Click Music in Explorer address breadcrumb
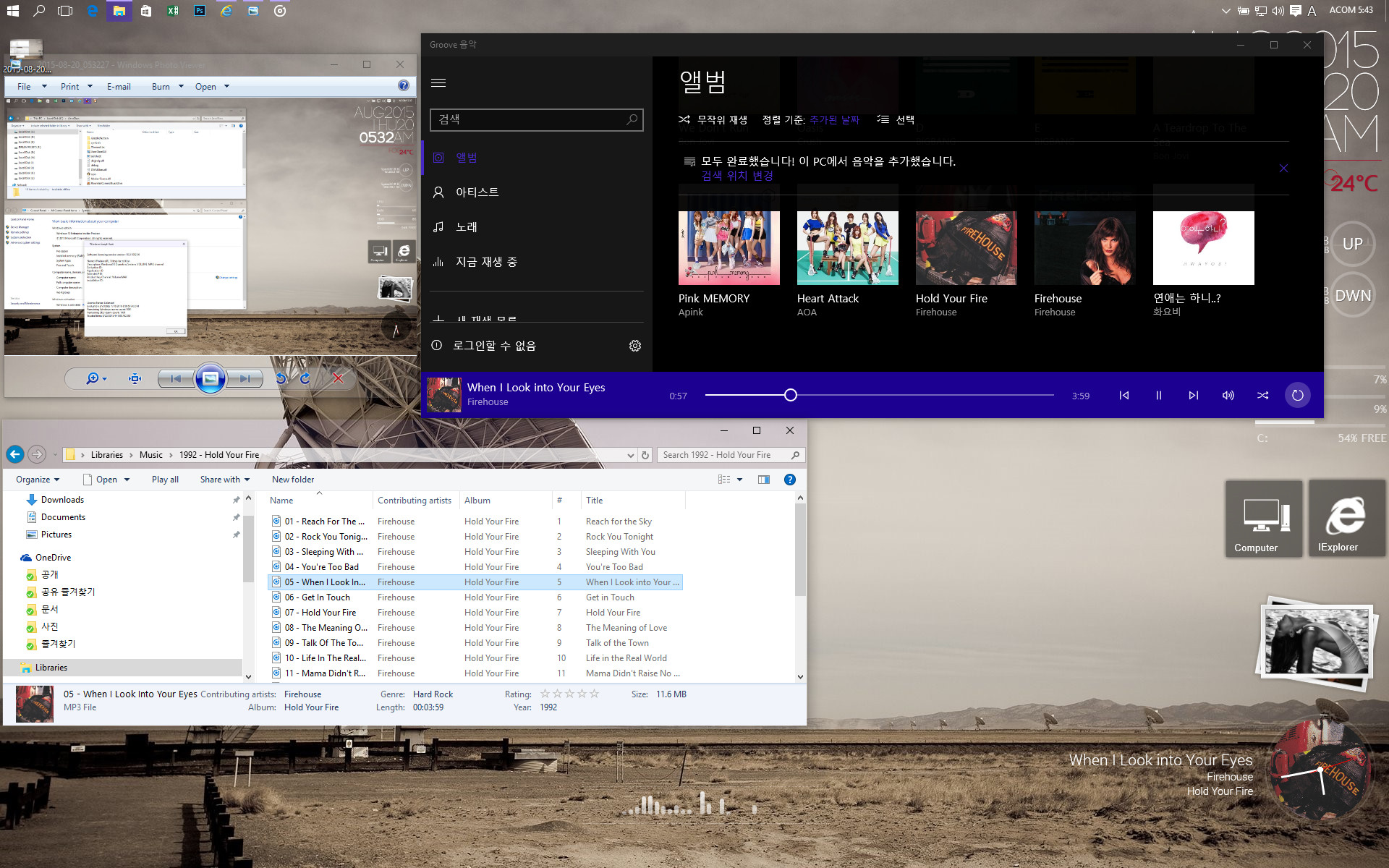Viewport: 1389px width, 868px height. click(x=151, y=455)
